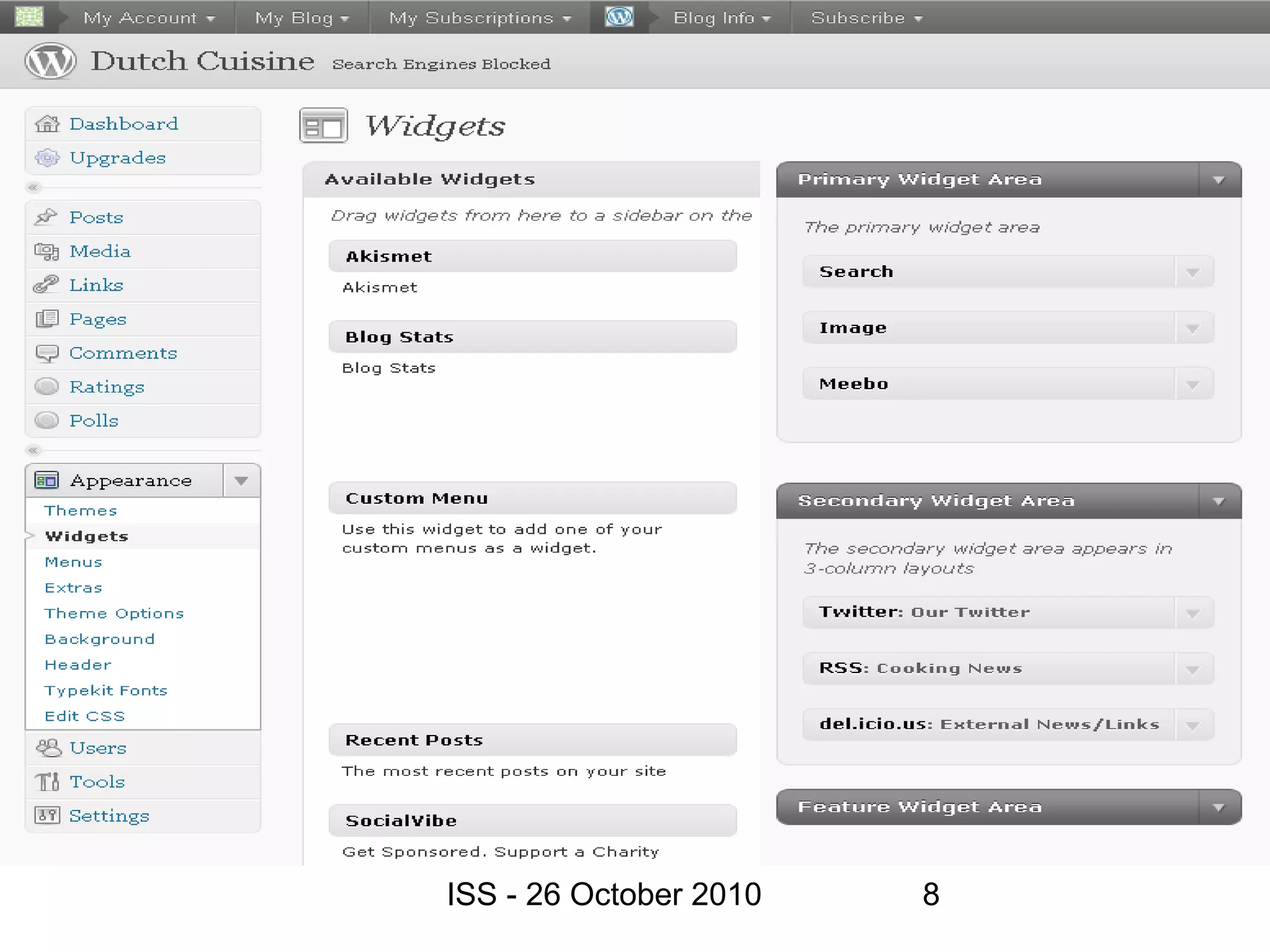Click the Posts pushpin icon

click(x=47, y=217)
